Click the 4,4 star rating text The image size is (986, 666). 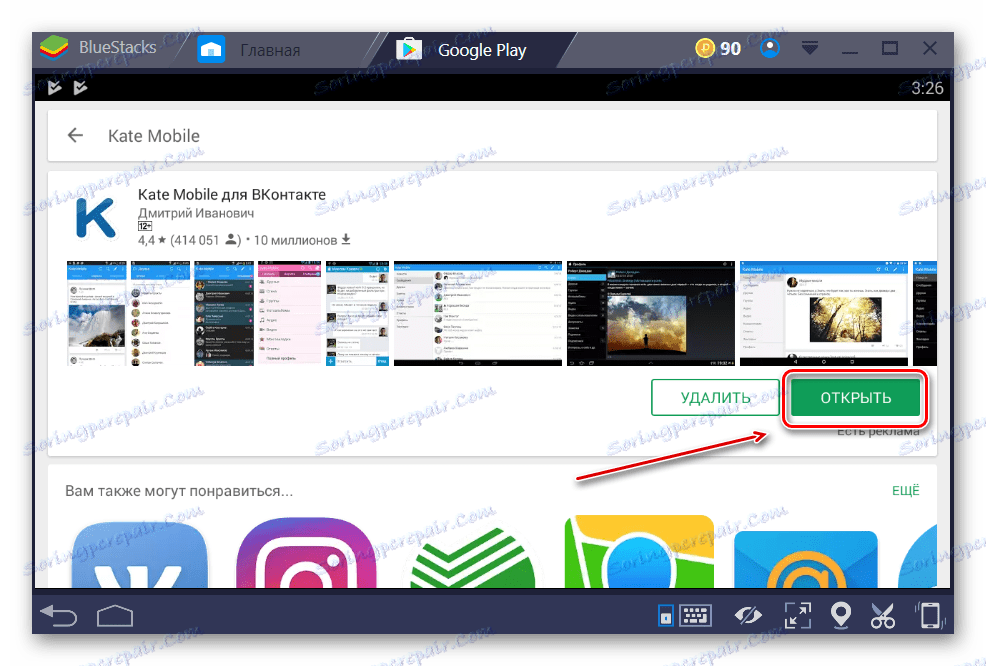152,240
